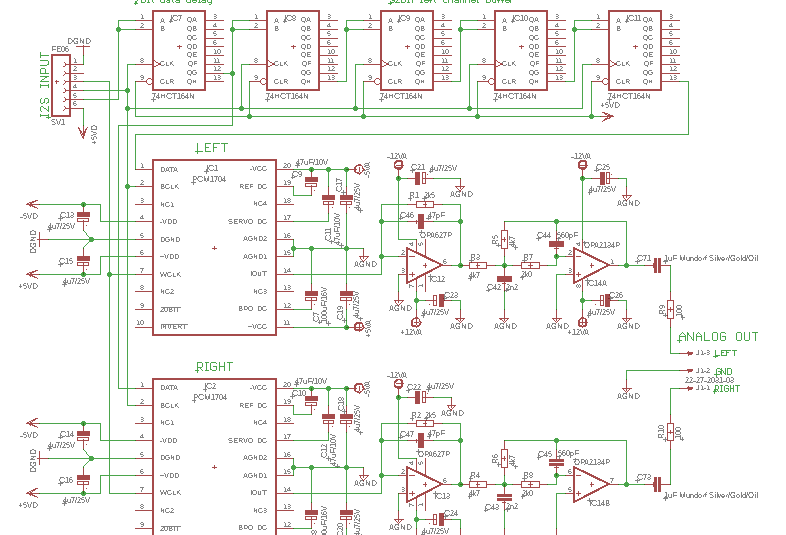
Task: Select capacitor C46 47pF symbol
Action: tap(421, 221)
